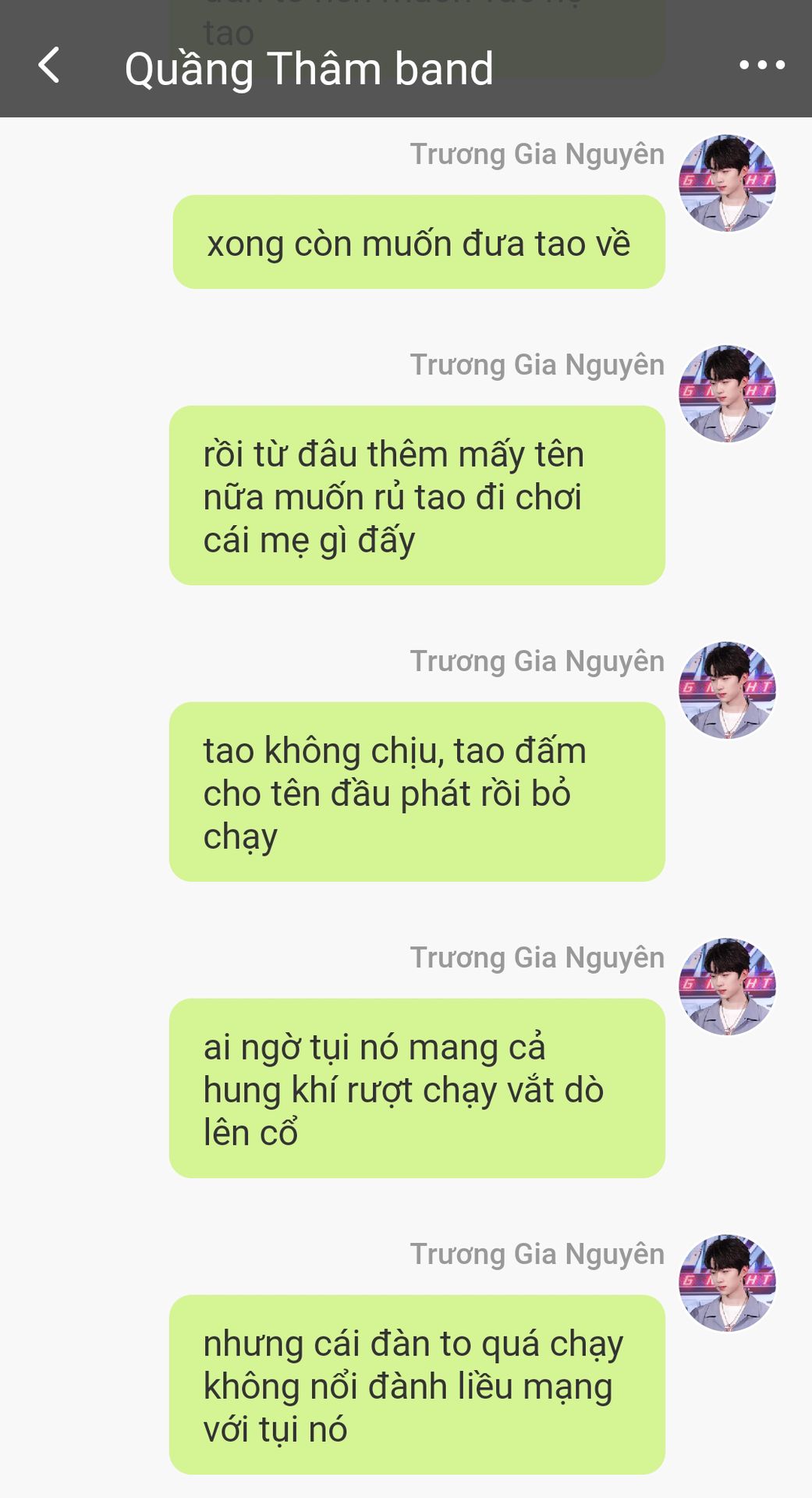
Task: Select message 'ai ngờ tụi nó mang cả'
Action: pos(417,1088)
